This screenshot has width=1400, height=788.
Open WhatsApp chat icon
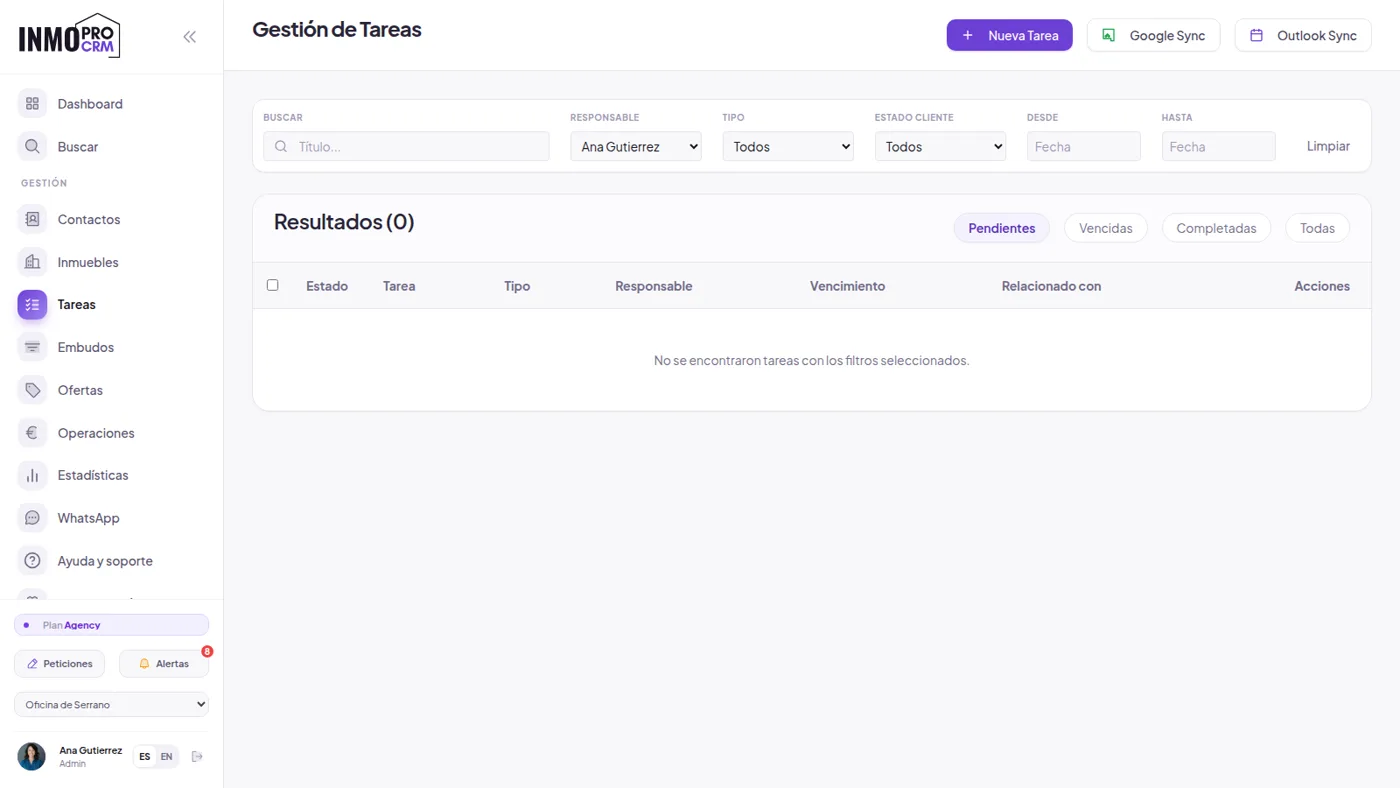click(32, 518)
